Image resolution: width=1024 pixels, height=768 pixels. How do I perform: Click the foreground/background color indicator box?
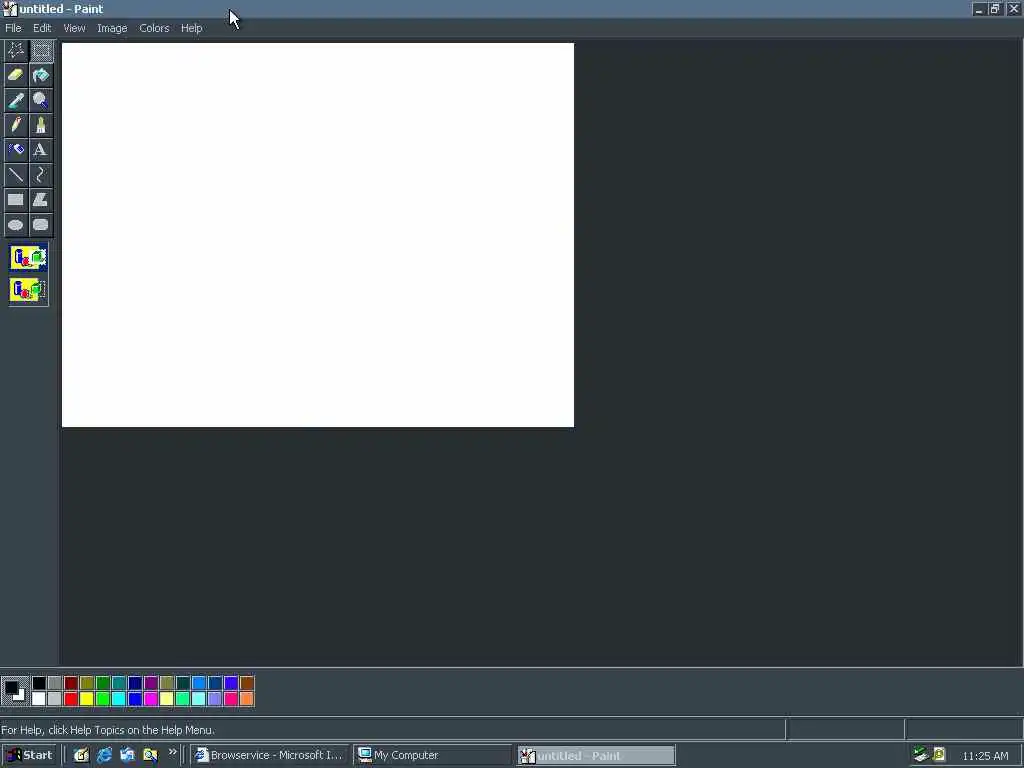[14, 691]
